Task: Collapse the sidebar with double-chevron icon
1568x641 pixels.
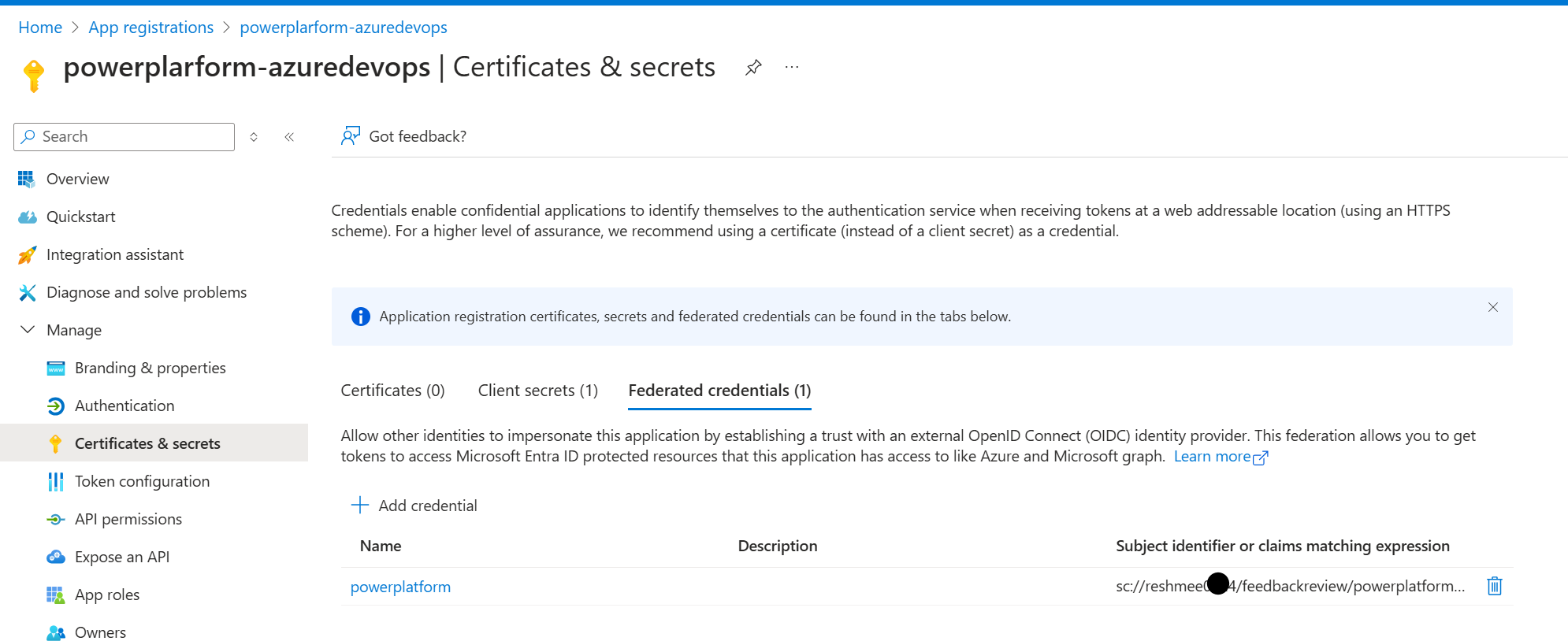Action: click(x=289, y=137)
